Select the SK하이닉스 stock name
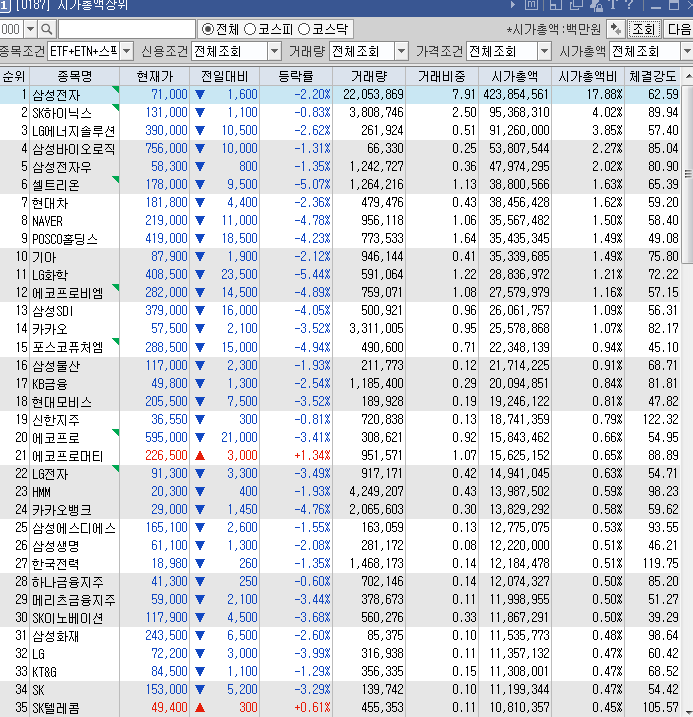 (x=62, y=113)
